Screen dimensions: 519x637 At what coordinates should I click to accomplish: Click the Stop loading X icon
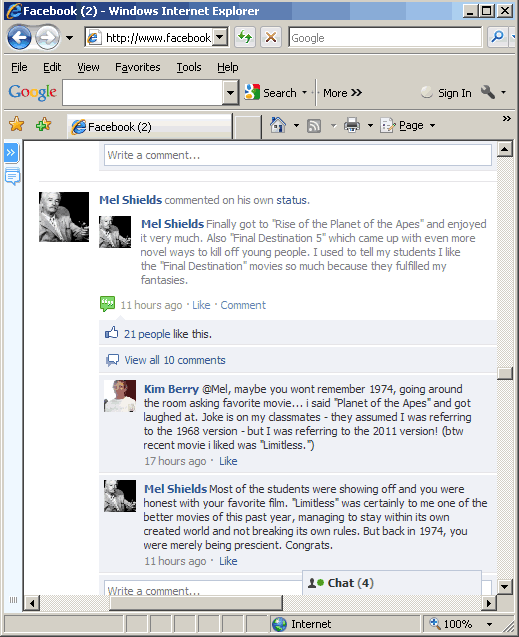[x=271, y=37]
